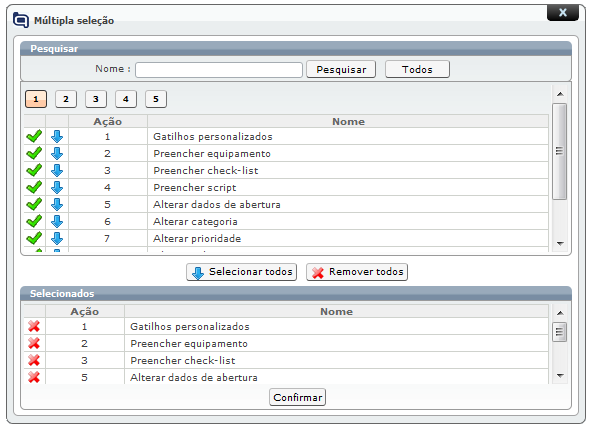Viewport: 591px width, 427px height.
Task: Click blue add arrow for Preencher script
Action: [x=57, y=187]
